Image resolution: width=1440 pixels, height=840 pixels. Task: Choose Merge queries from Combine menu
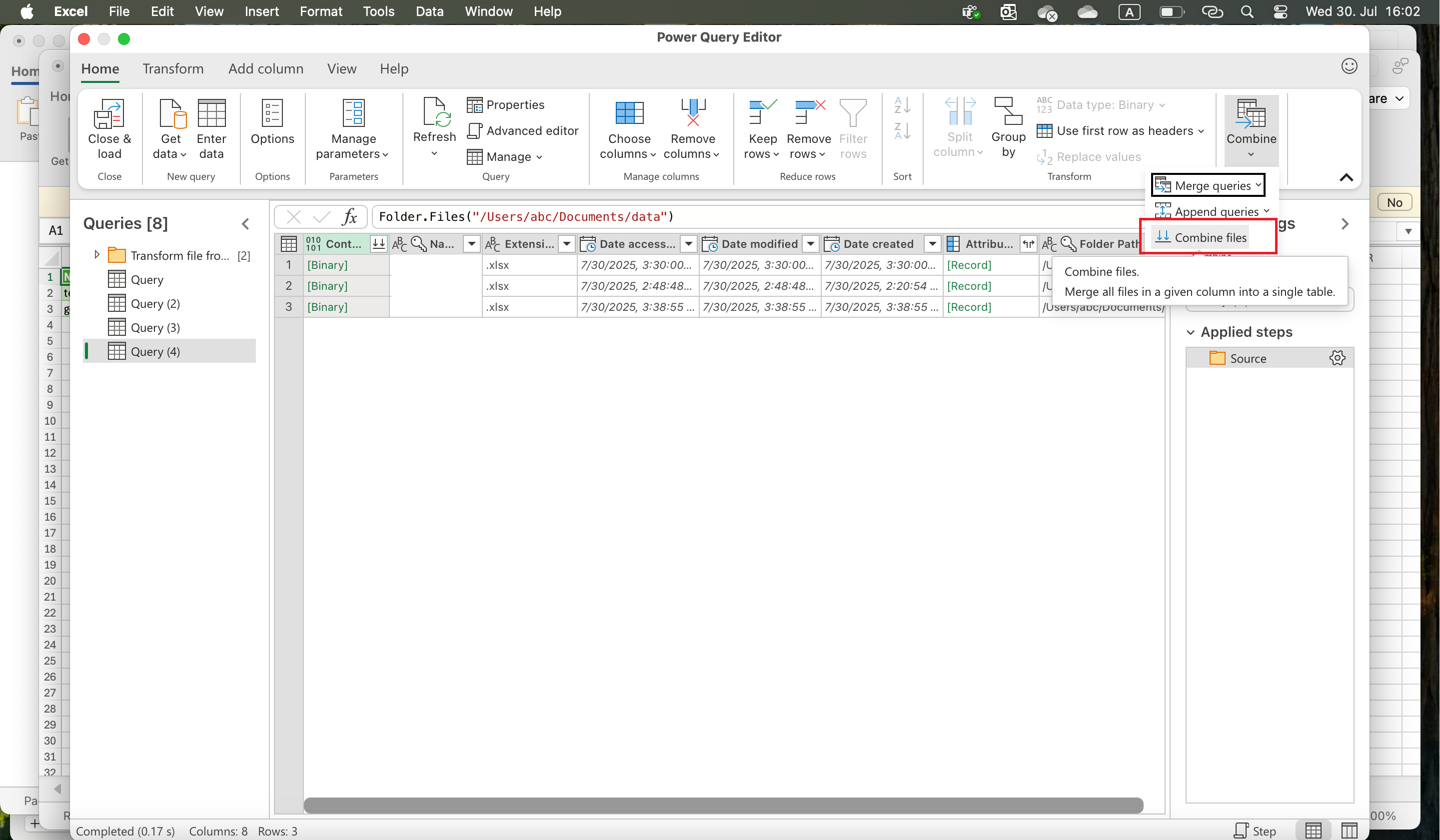point(1208,186)
